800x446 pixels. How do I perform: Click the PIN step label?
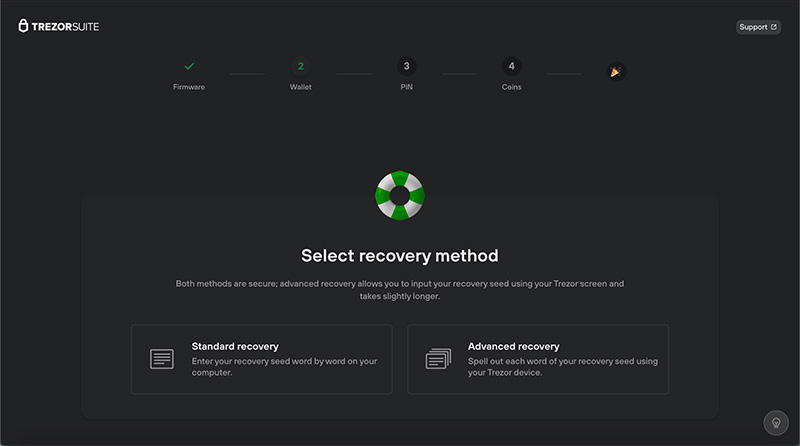(x=407, y=87)
